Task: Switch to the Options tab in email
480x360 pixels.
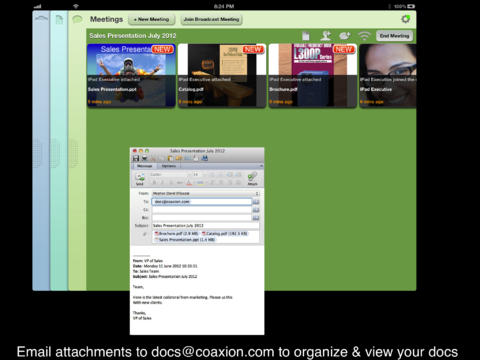Action: click(169, 166)
